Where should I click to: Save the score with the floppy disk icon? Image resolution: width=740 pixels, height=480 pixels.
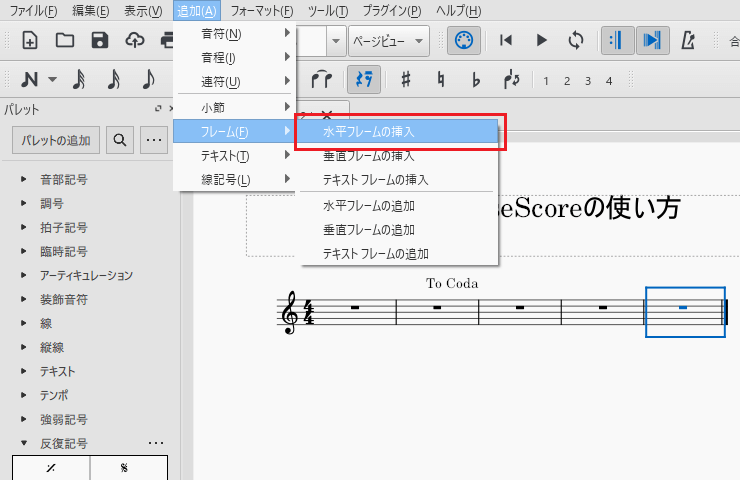pos(100,40)
